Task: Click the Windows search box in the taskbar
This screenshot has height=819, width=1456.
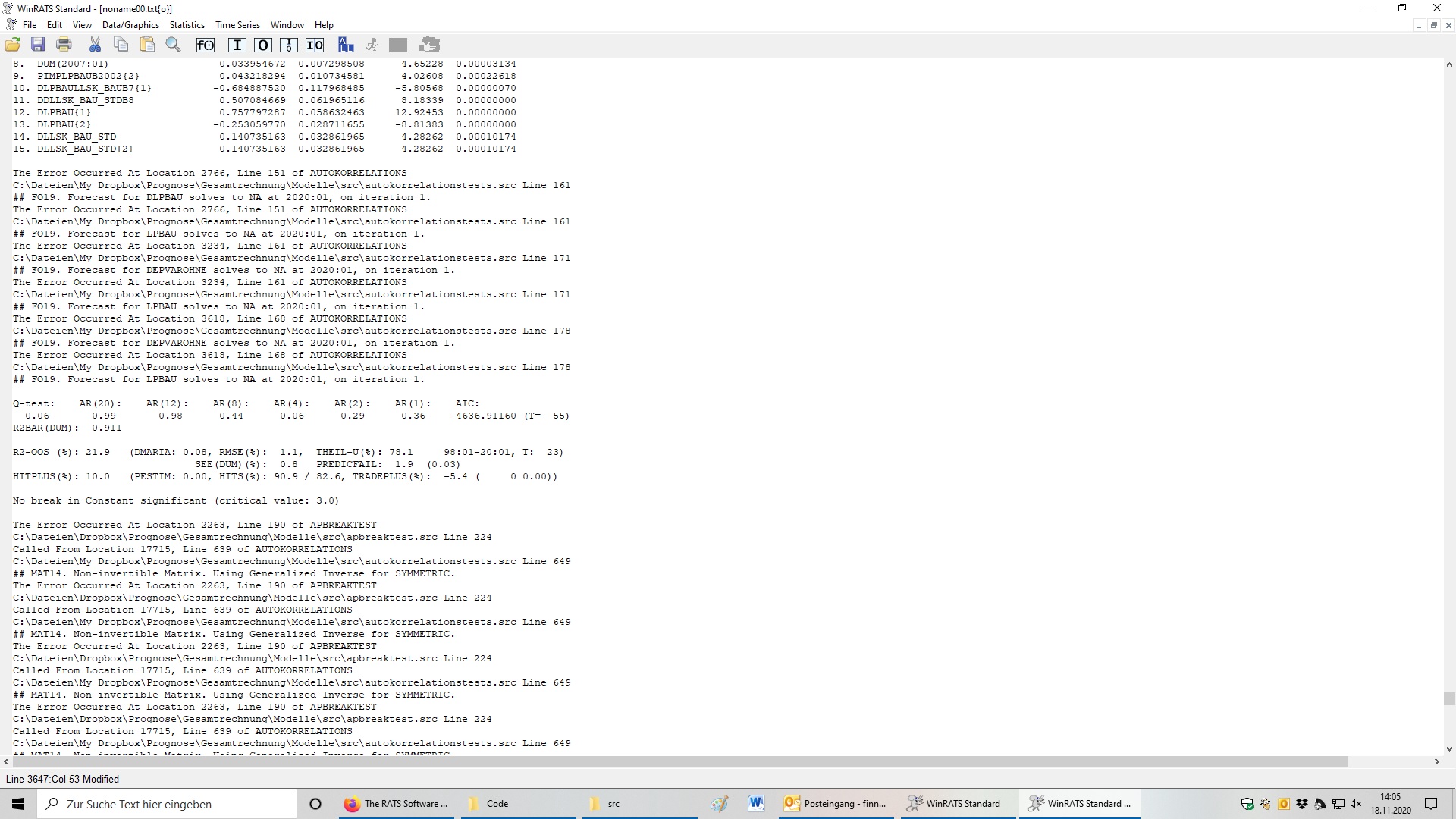Action: [167, 804]
